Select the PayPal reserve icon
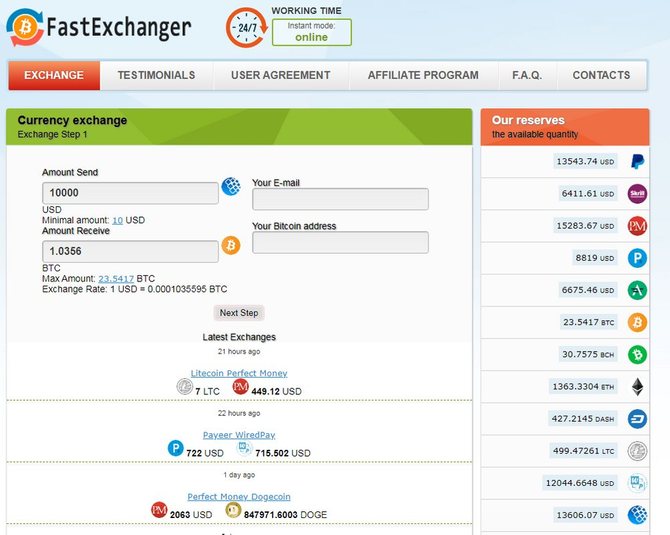 pos(637,162)
